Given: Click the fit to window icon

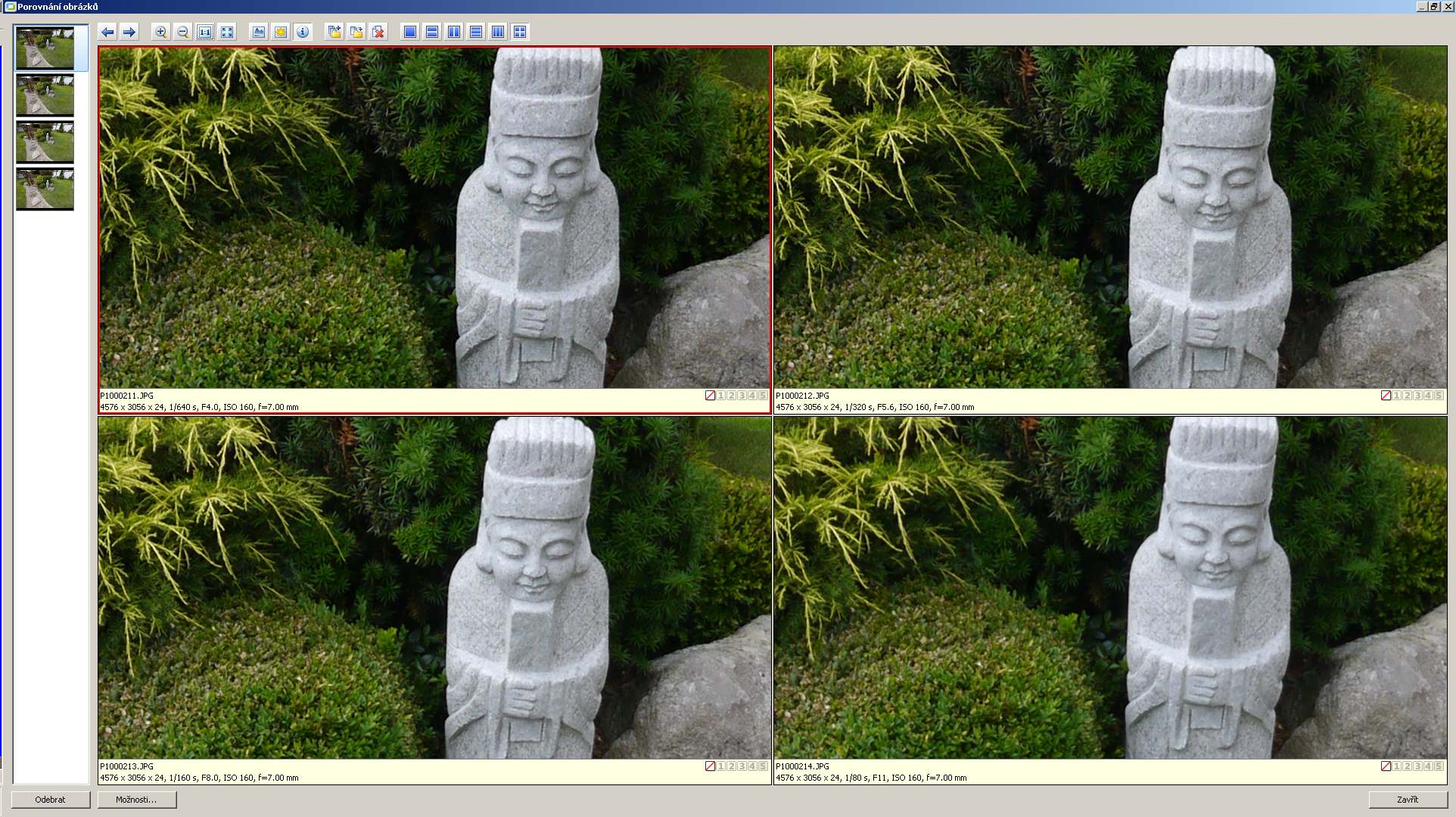Looking at the screenshot, I should click(227, 32).
